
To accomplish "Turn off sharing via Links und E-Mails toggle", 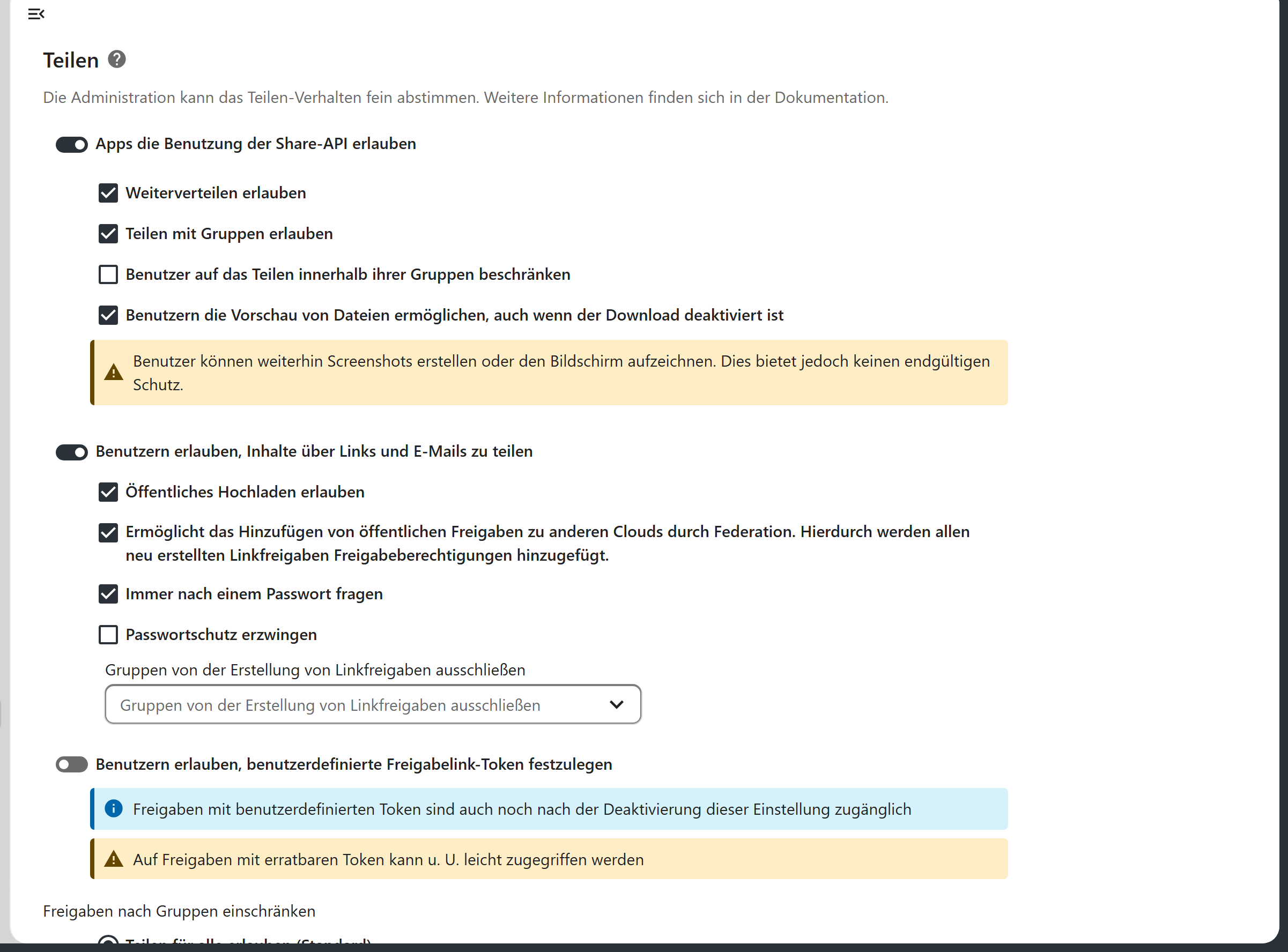I will [x=71, y=452].
